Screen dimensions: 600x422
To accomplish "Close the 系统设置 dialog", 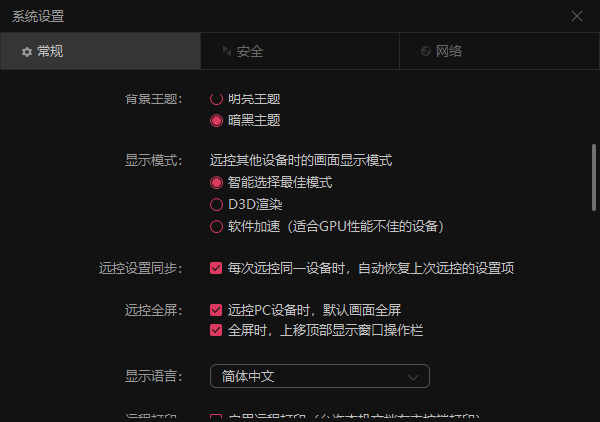I will tap(576, 16).
